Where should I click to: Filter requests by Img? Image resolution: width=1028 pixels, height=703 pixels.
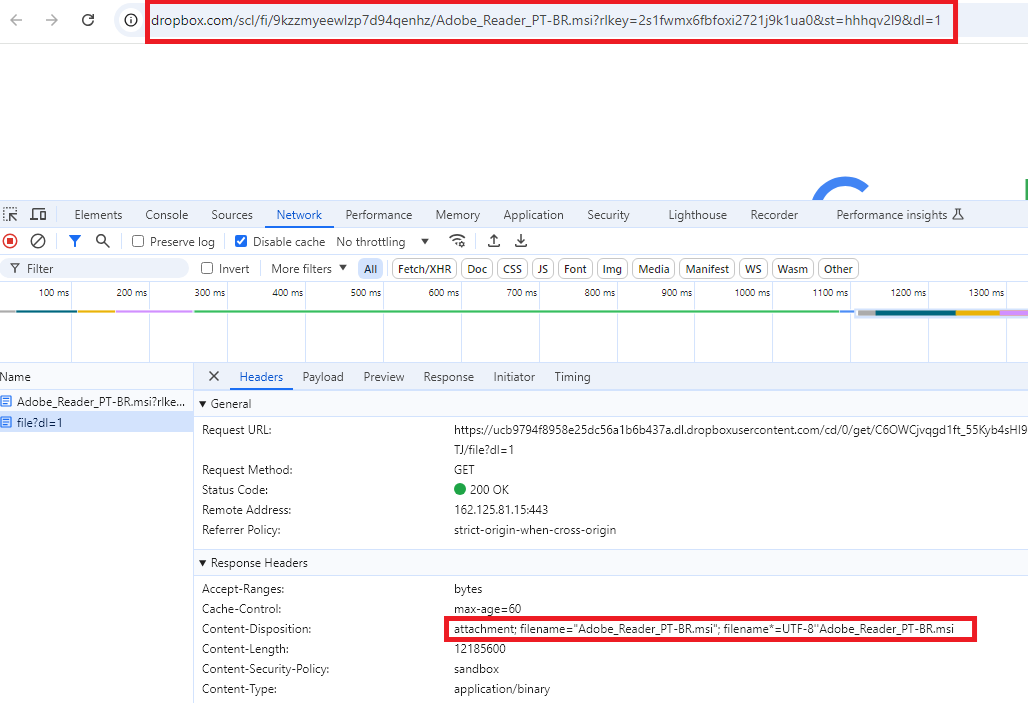(x=612, y=269)
